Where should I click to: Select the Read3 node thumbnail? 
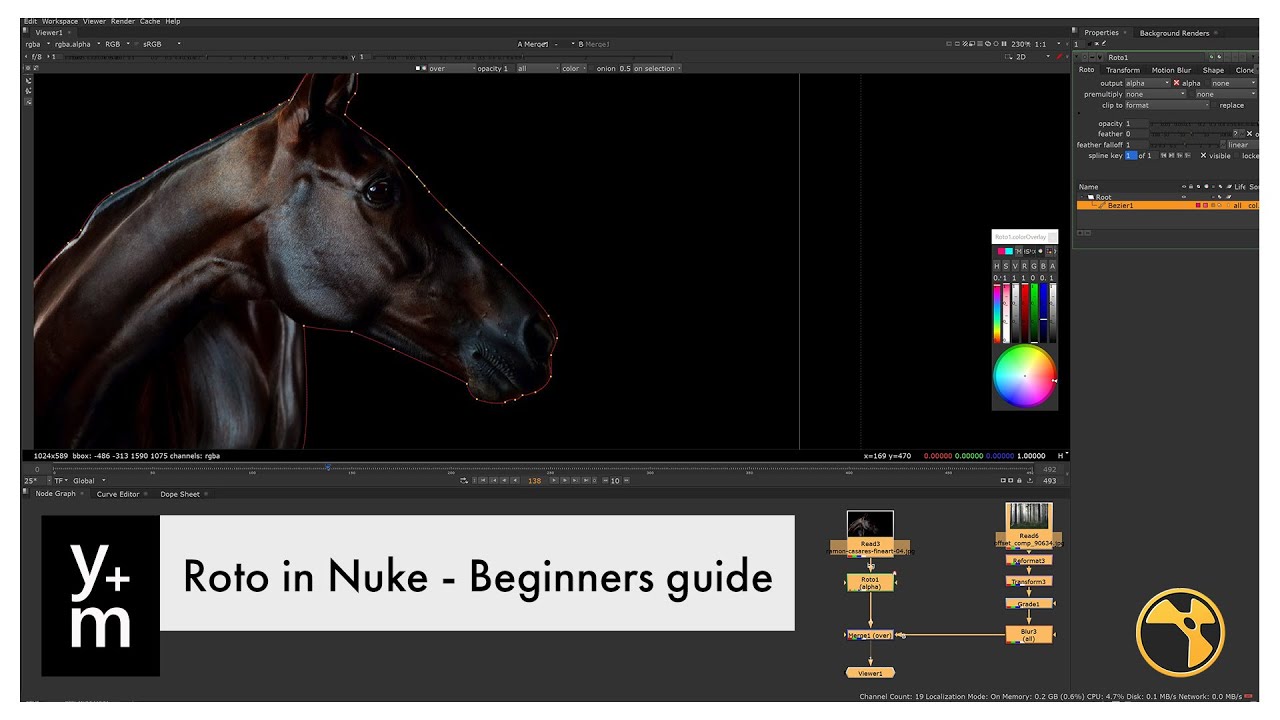pos(870,524)
